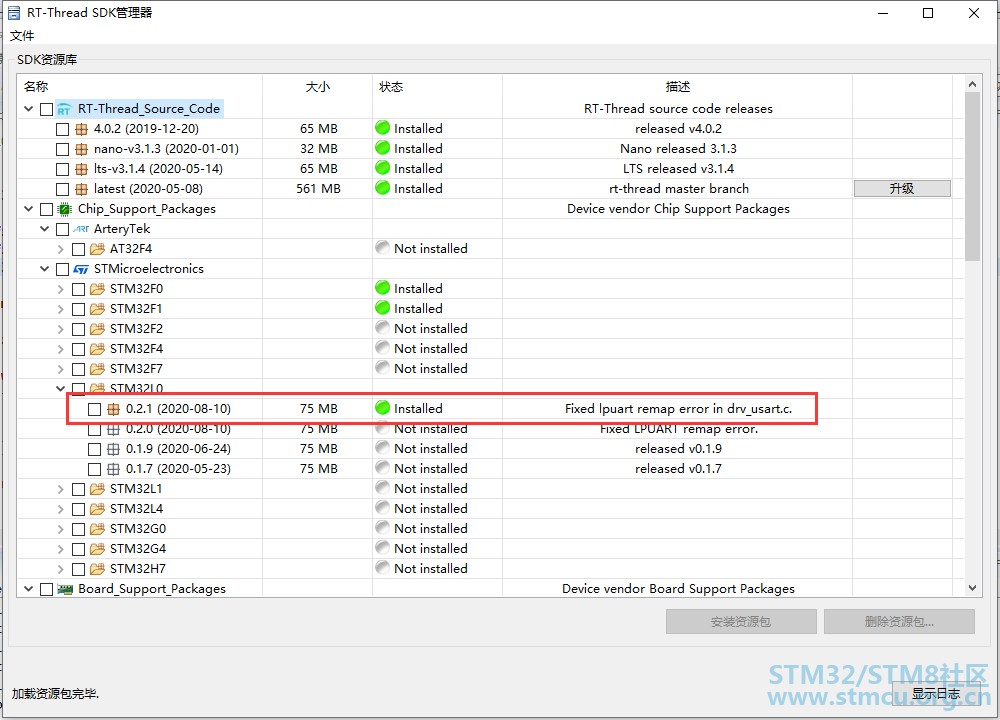
Task: Open the 文件 menu
Action: (x=22, y=36)
